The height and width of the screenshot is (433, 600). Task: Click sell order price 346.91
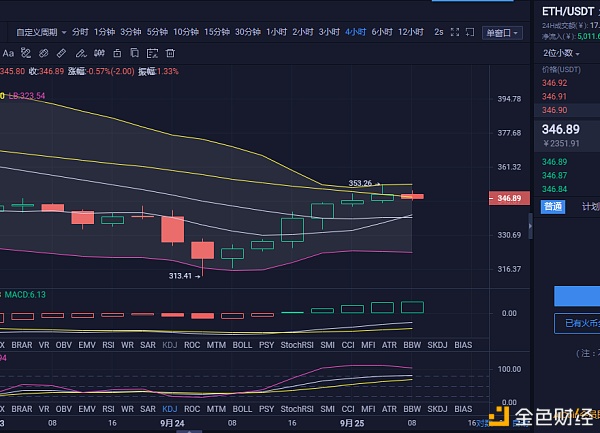pos(554,97)
